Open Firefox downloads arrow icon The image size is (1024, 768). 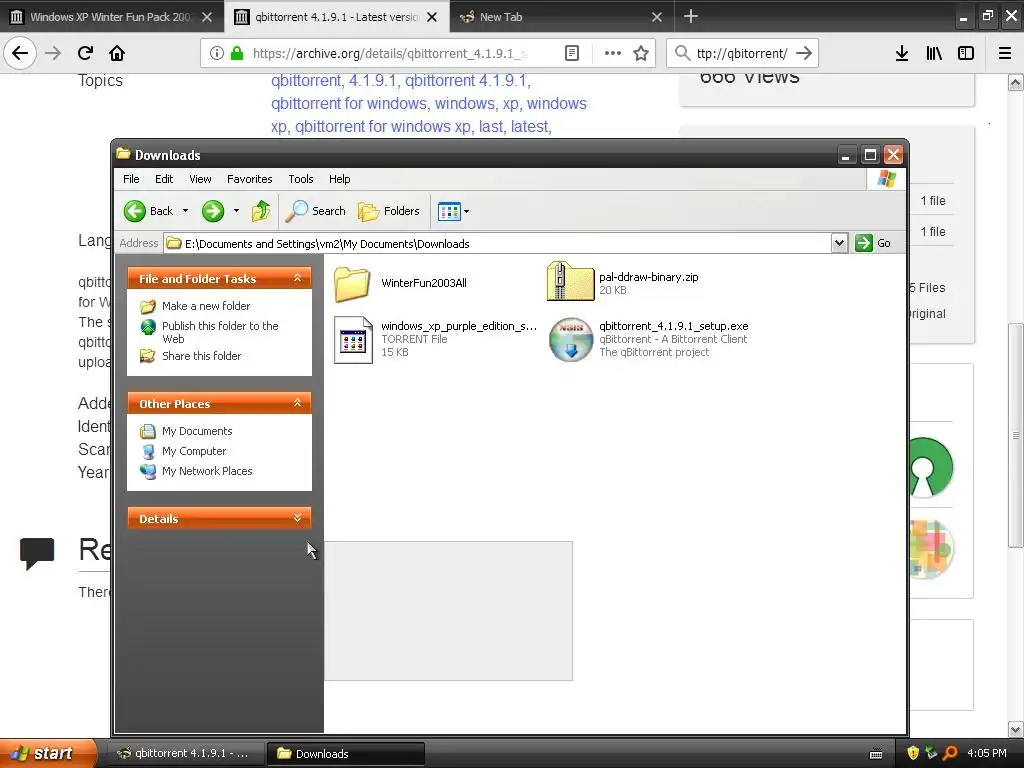[x=902, y=53]
